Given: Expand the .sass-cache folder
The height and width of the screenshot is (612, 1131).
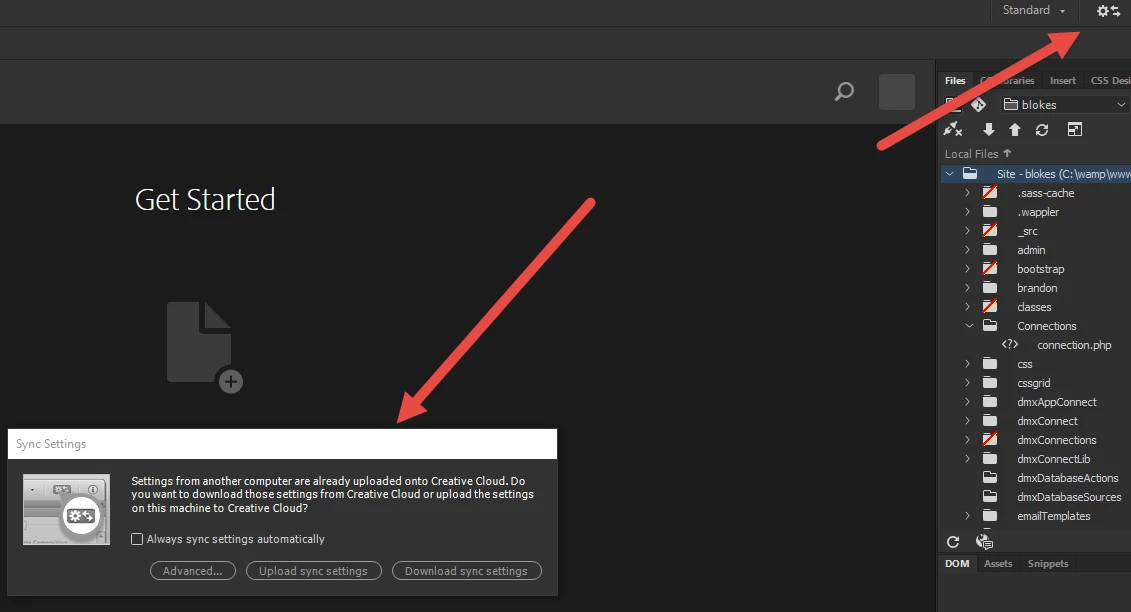Looking at the screenshot, I should pos(968,193).
